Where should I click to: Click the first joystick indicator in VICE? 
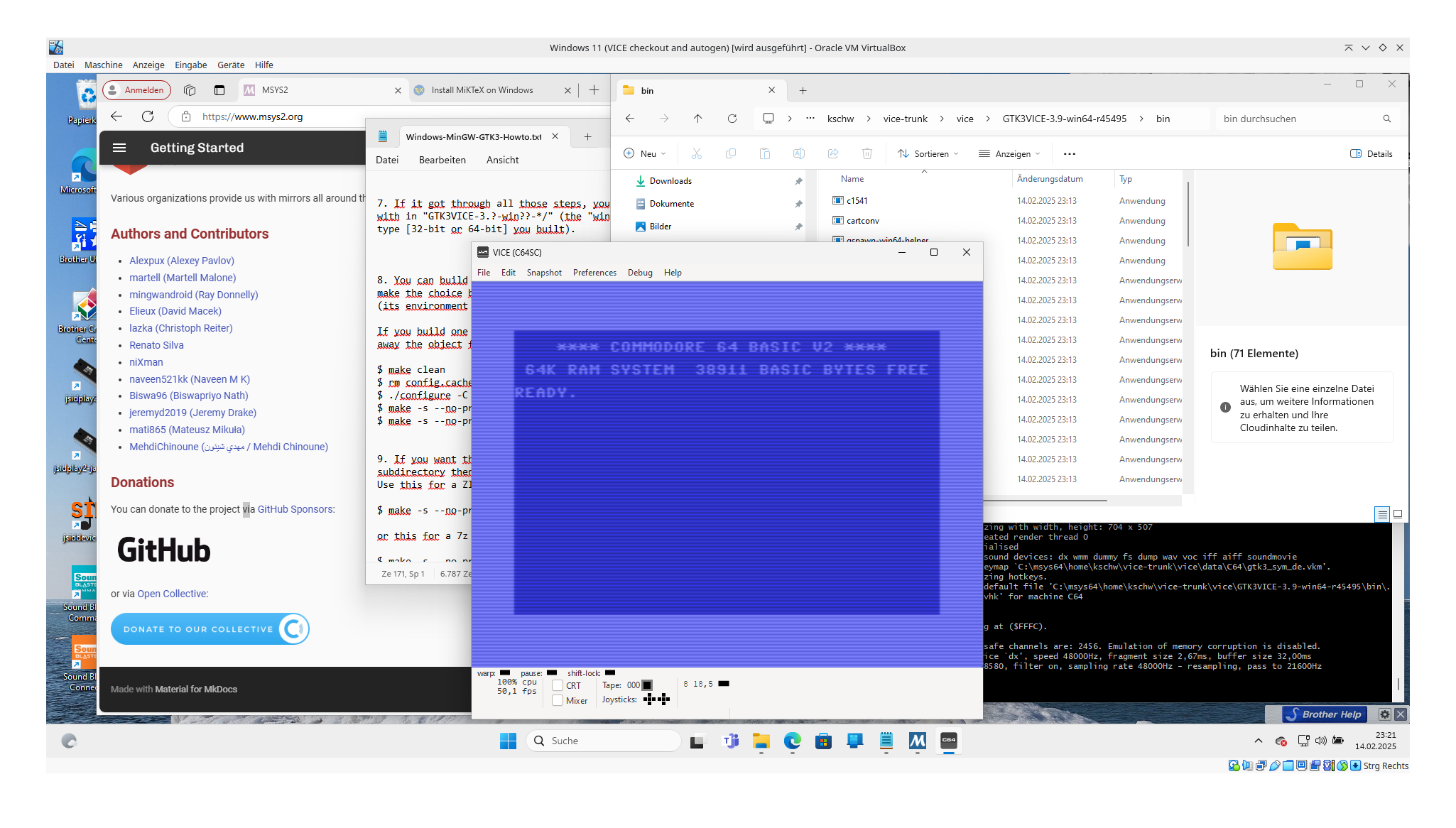[649, 699]
